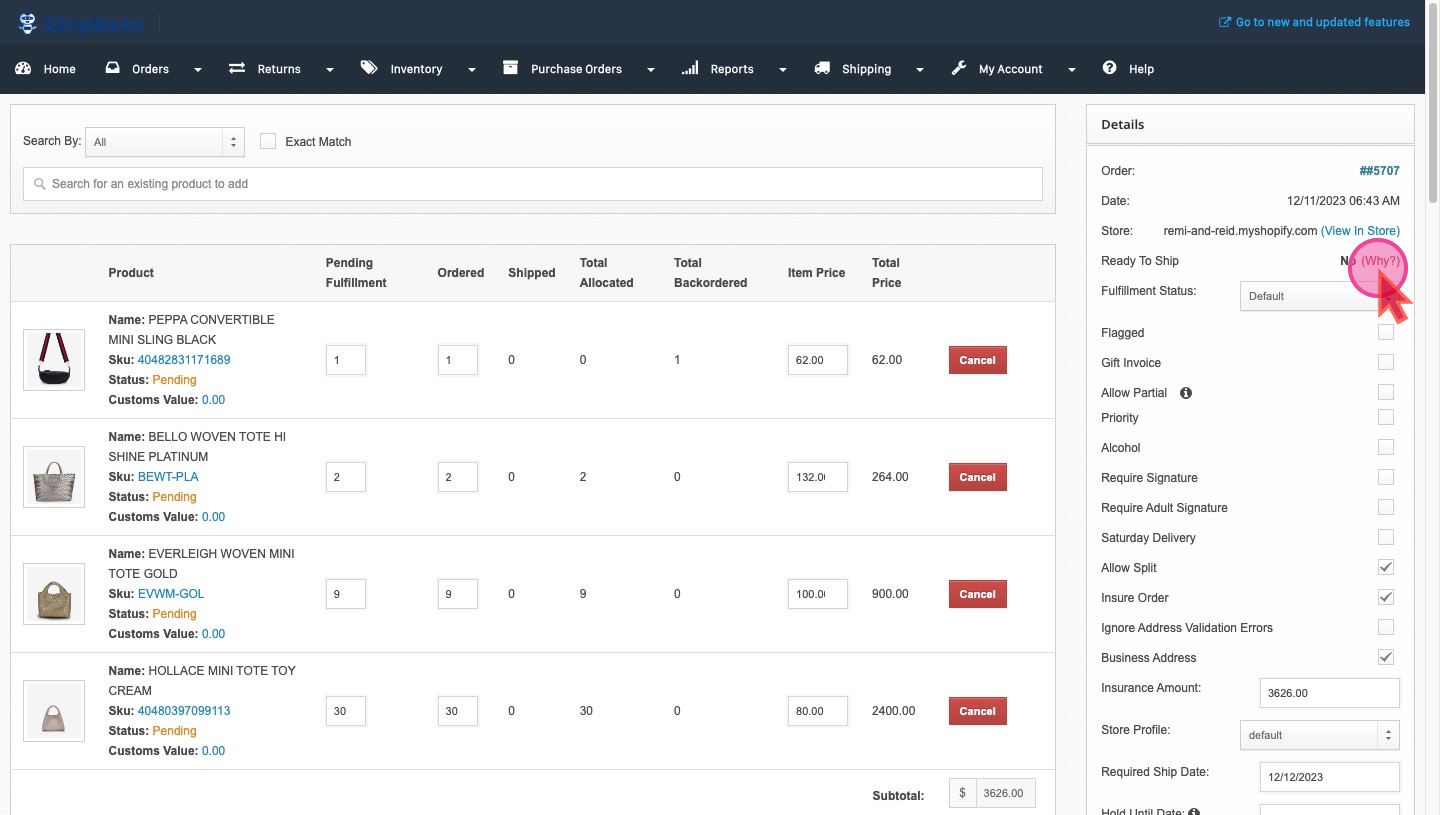1440x815 pixels.
Task: Click the Help question mark icon
Action: 1109,68
